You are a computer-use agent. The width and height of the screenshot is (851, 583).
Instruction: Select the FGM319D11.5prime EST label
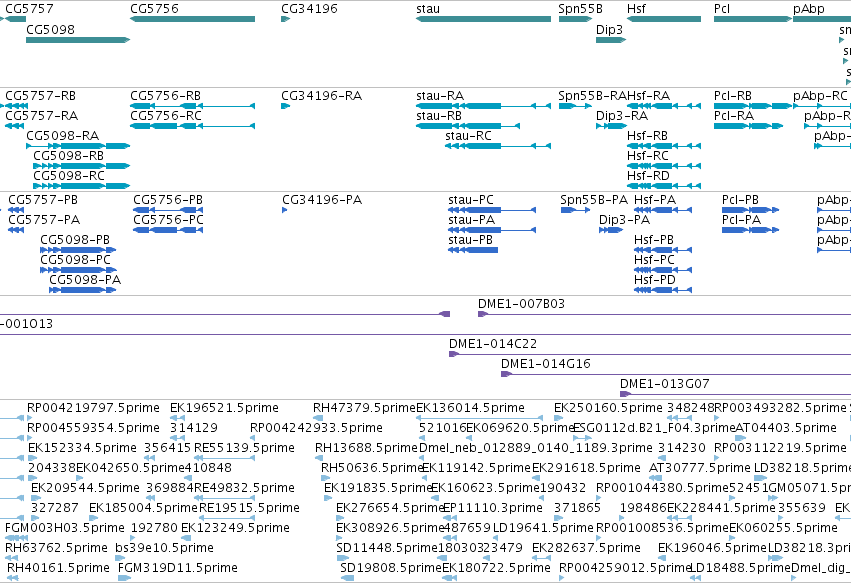click(177, 568)
